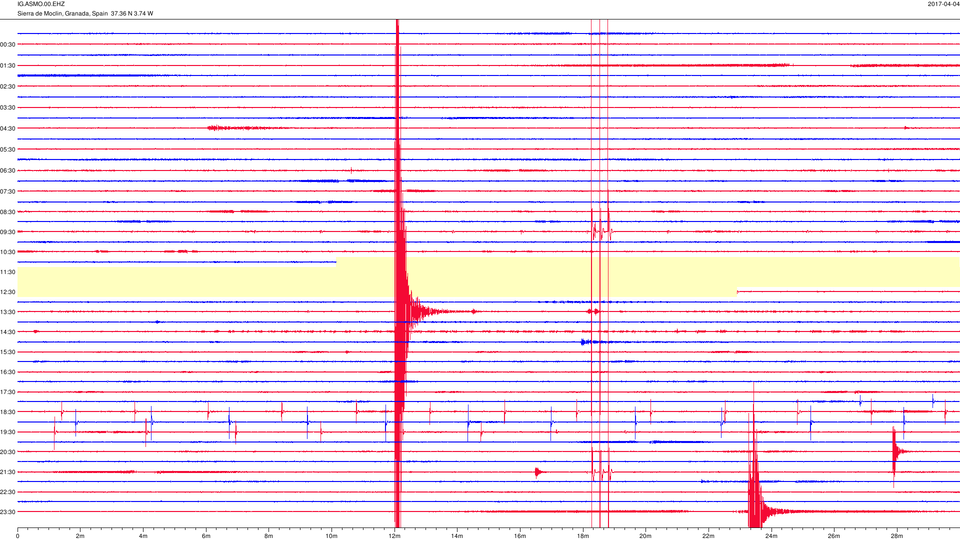Click the 22:30 hour label
Viewport: 960px width, 540px height.
click(x=8, y=492)
